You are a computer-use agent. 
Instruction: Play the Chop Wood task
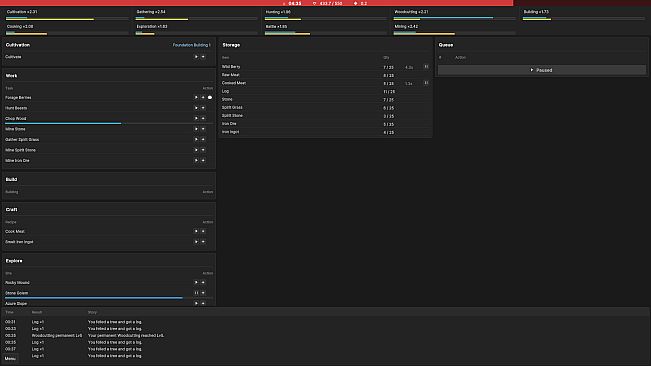[x=196, y=118]
